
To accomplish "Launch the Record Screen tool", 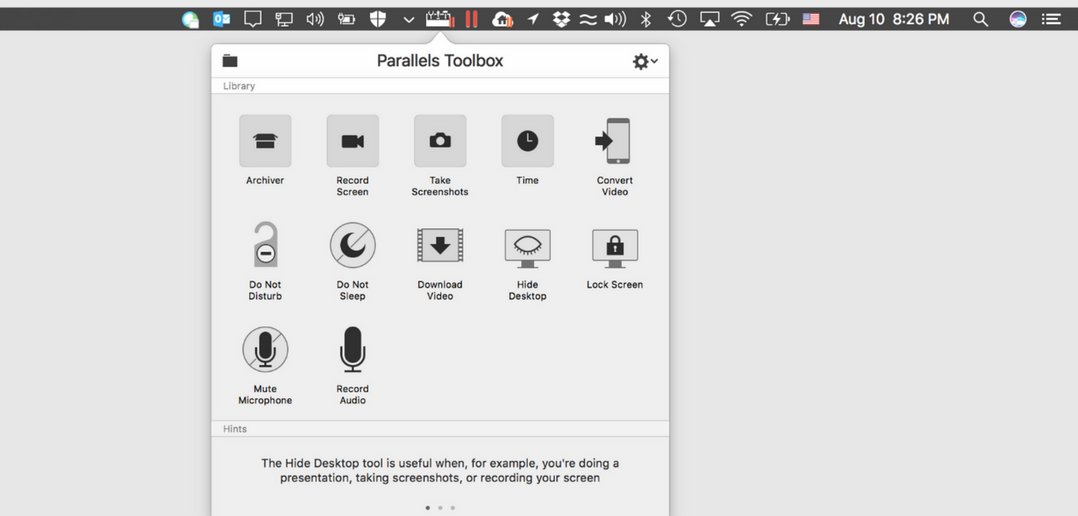I will [x=353, y=141].
